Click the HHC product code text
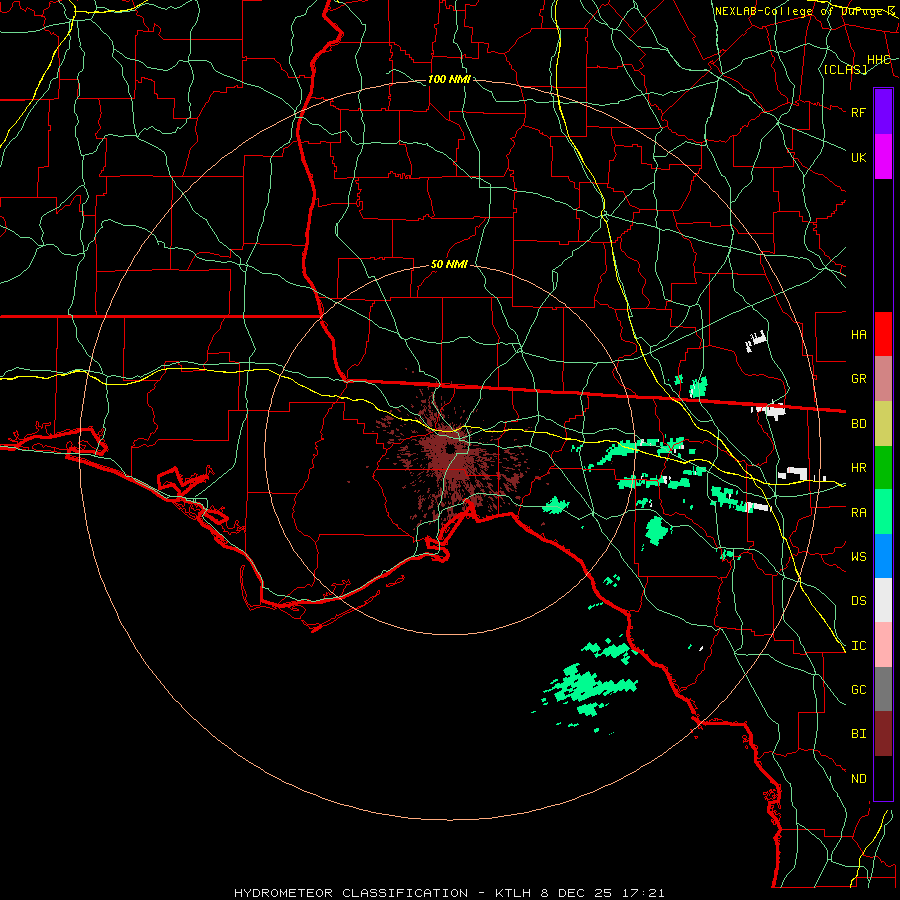 [878, 59]
